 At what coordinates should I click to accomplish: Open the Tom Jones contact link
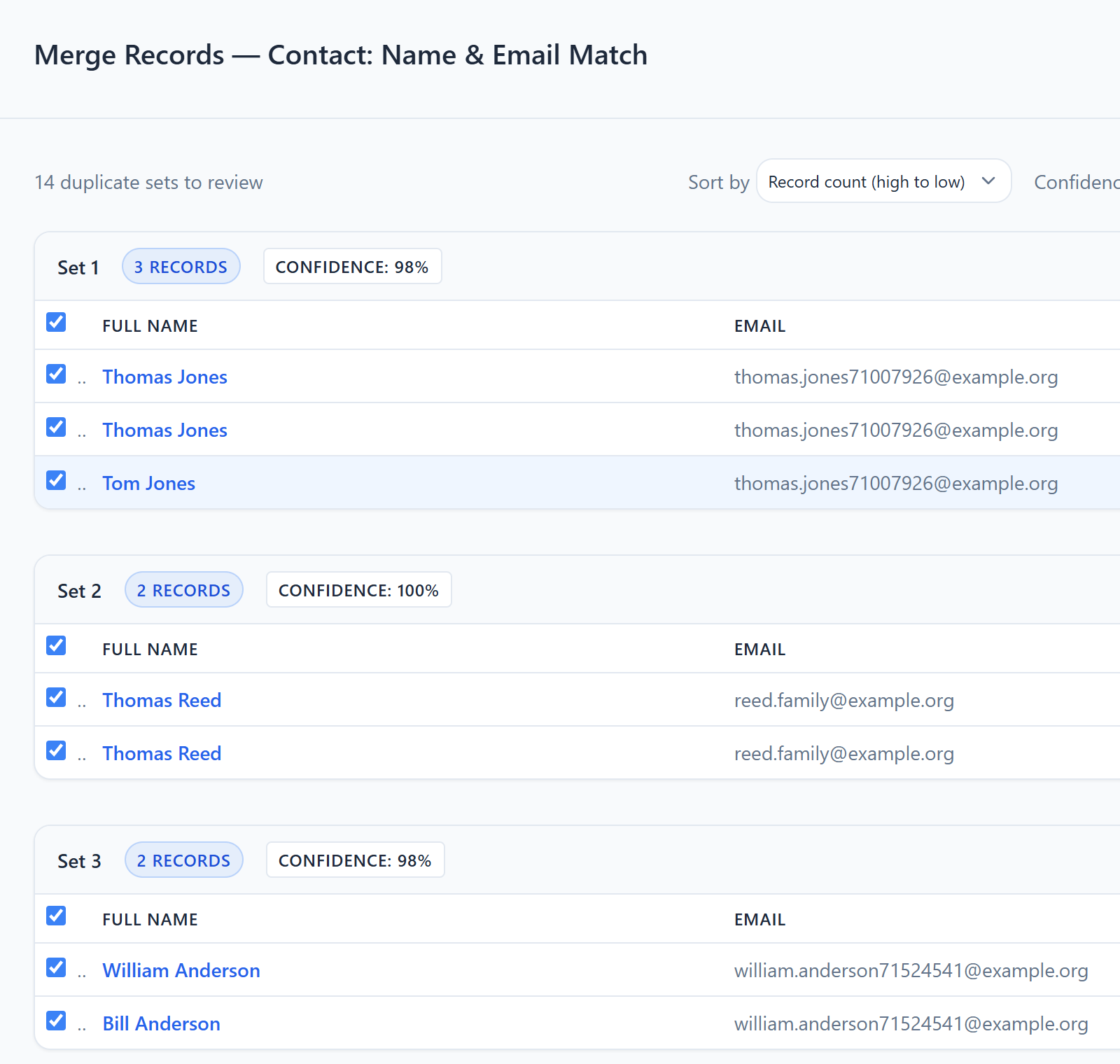[x=148, y=483]
